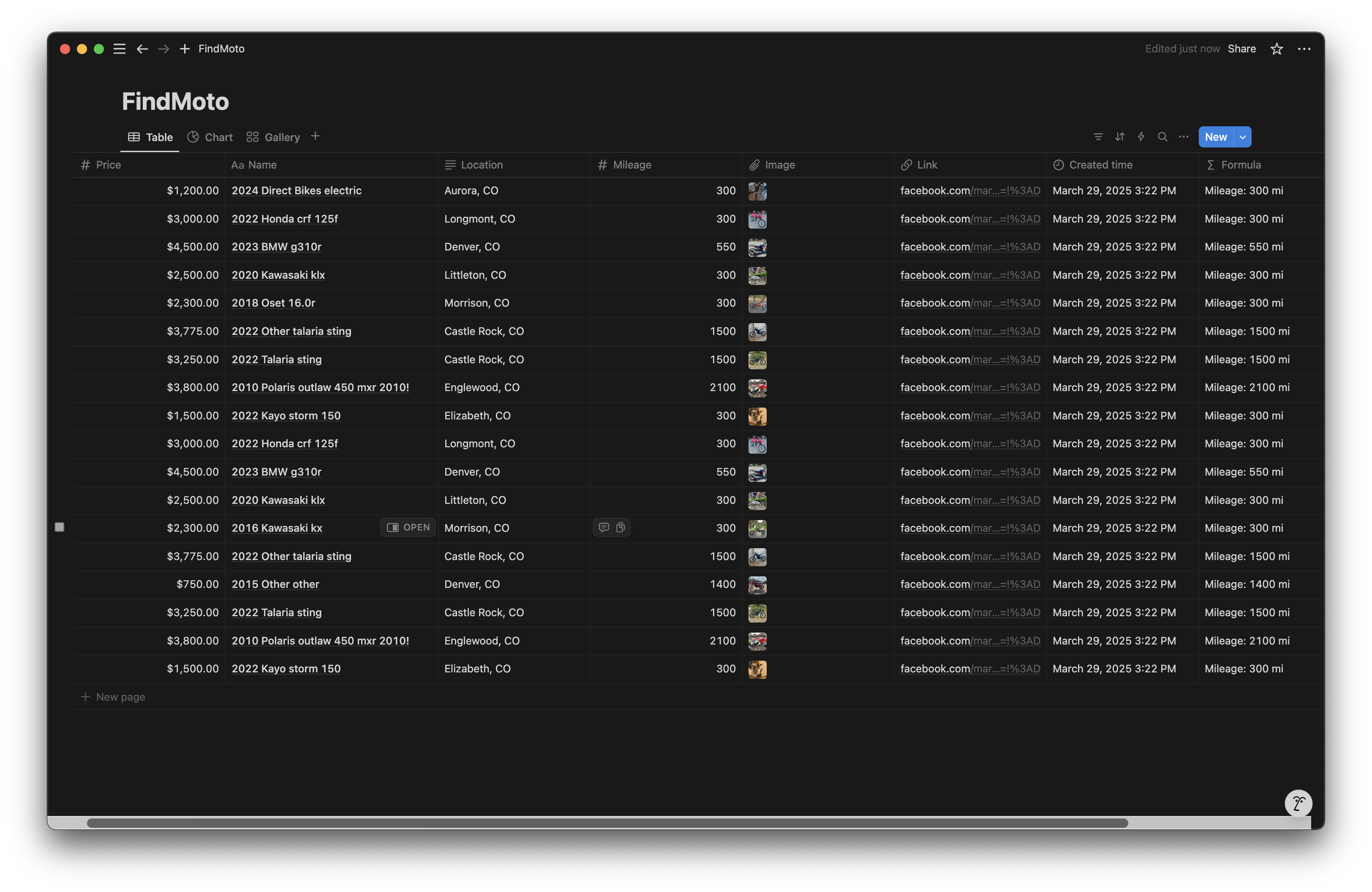Switch to the Gallery view tab
Screen dimensions: 1372x892
[273, 137]
